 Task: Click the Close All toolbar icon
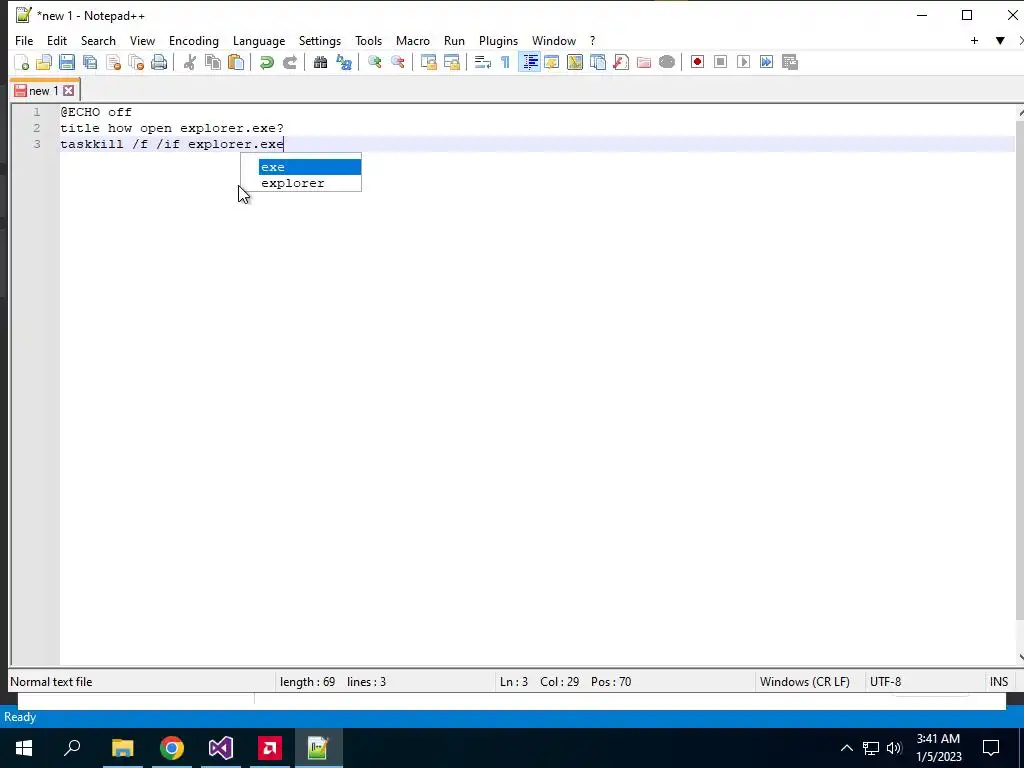pyautogui.click(x=136, y=62)
